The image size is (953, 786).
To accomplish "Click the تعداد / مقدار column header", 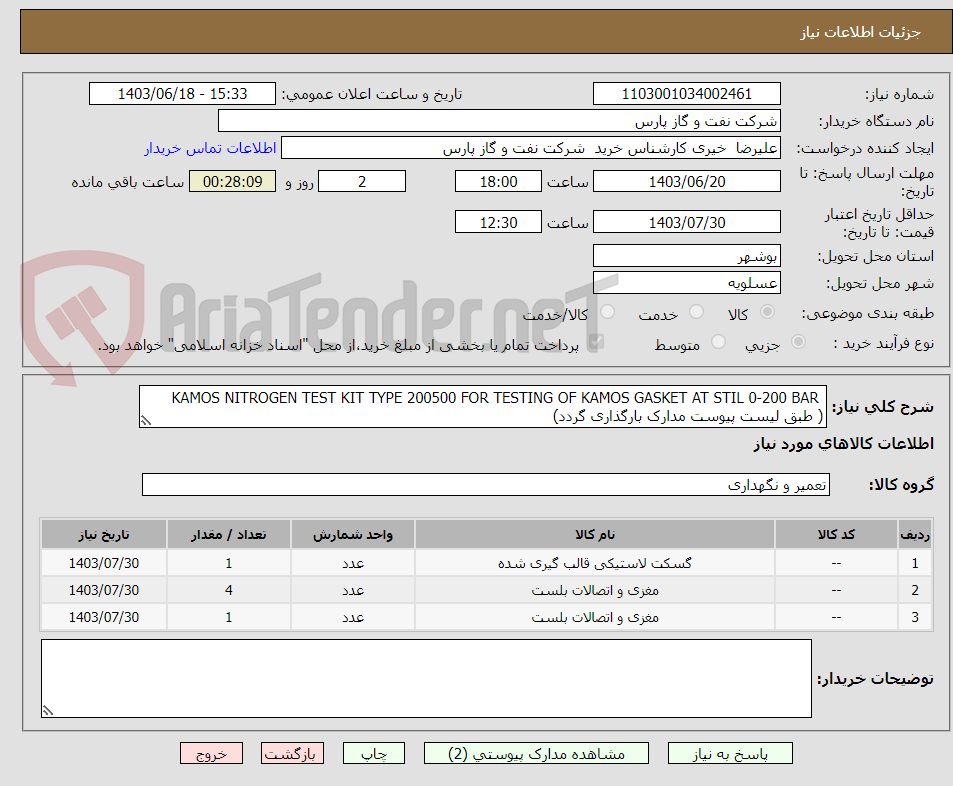I will pyautogui.click(x=229, y=534).
